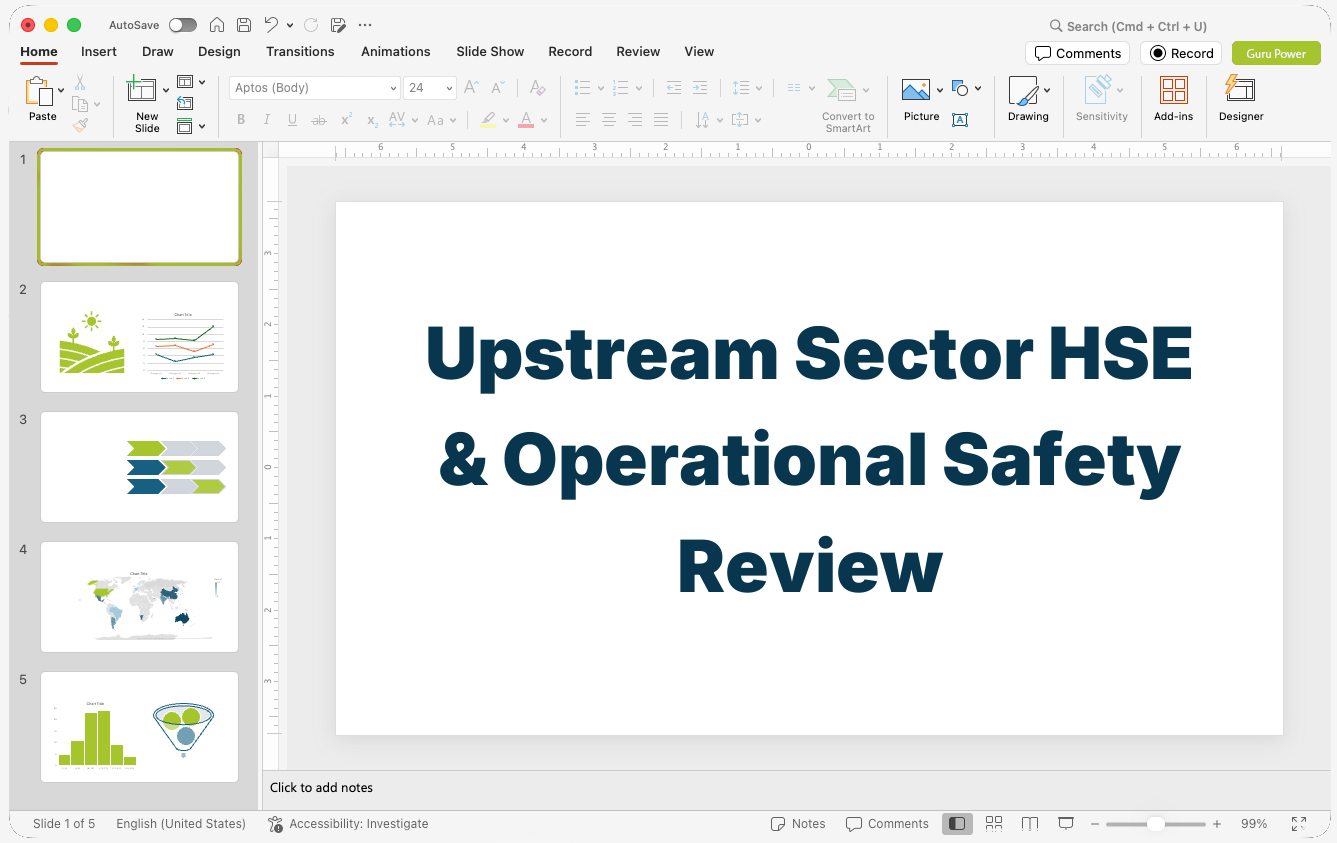
Task: Switch to Reading view in status bar
Action: tap(1030, 823)
